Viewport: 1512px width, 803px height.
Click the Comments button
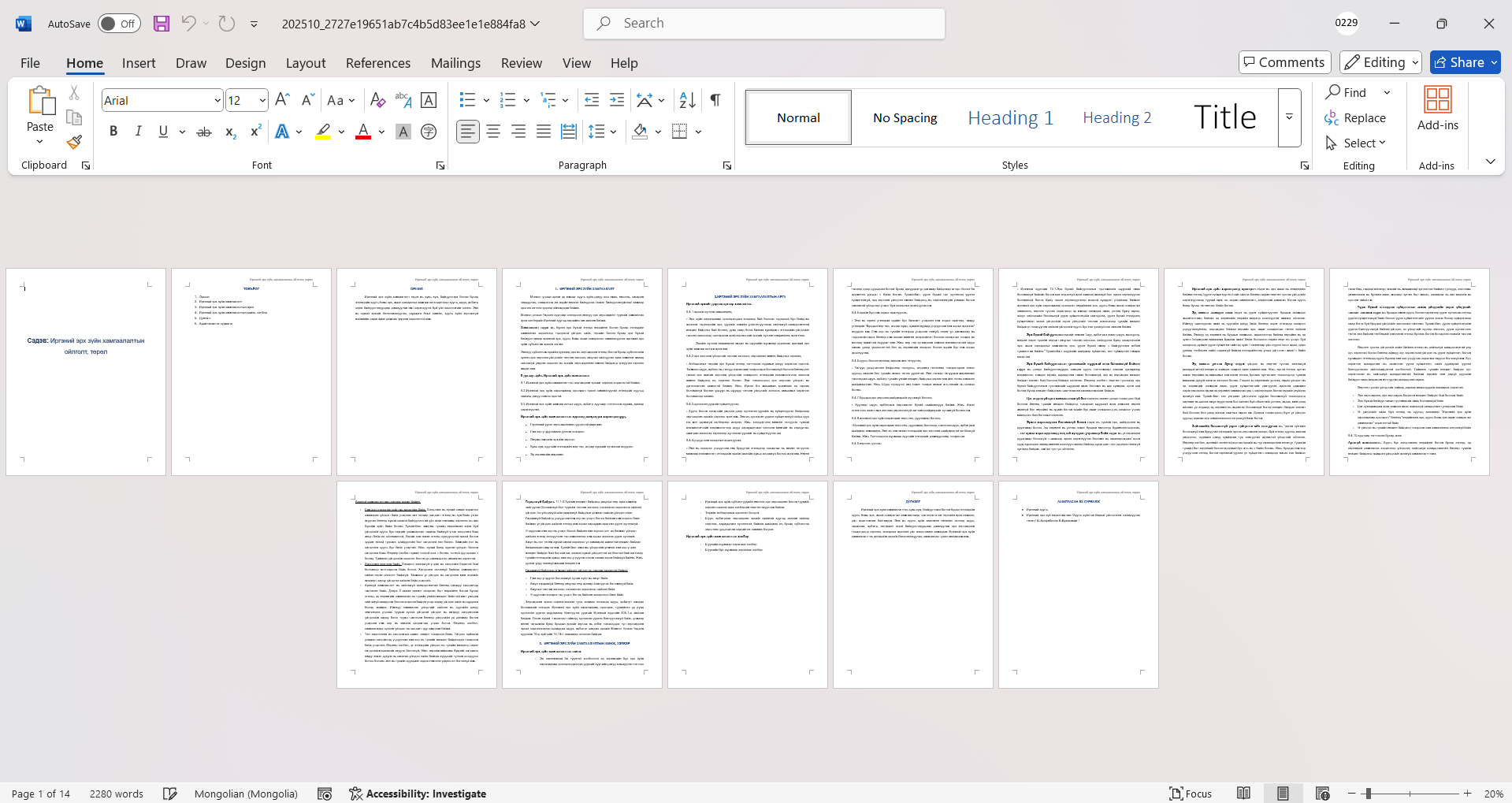tap(1284, 62)
